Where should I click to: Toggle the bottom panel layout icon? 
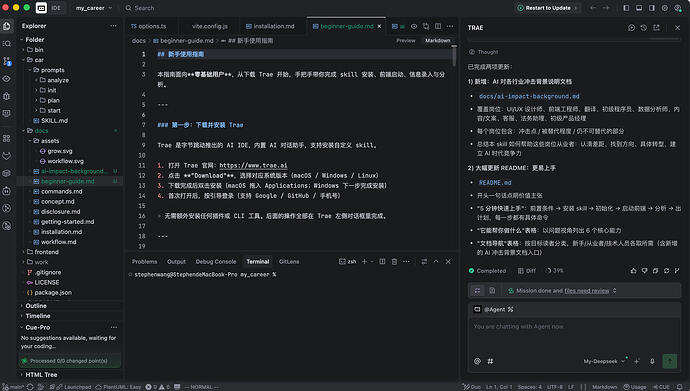tap(639, 8)
